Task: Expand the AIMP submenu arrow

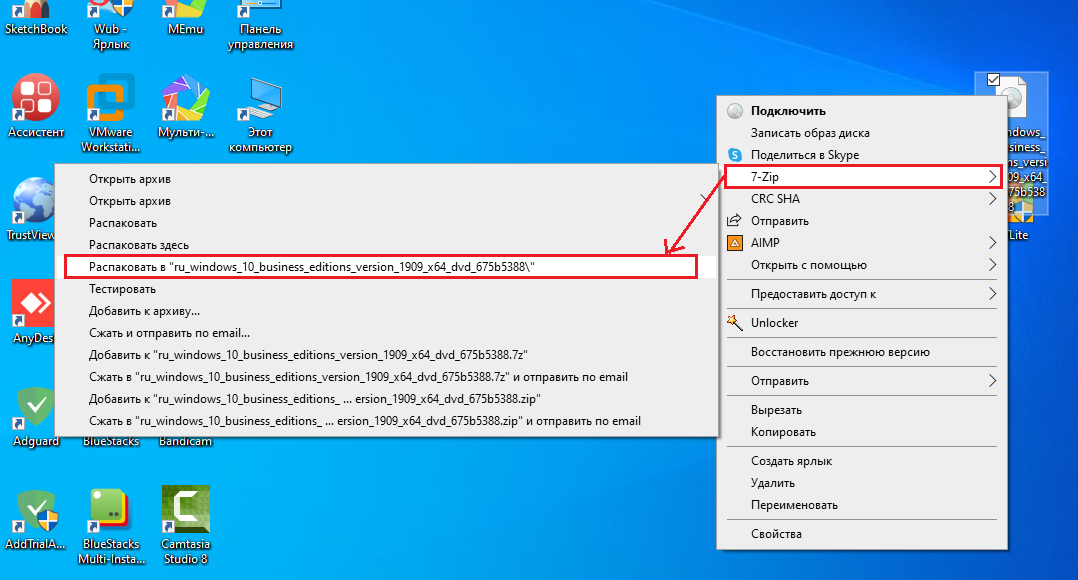Action: [x=992, y=243]
